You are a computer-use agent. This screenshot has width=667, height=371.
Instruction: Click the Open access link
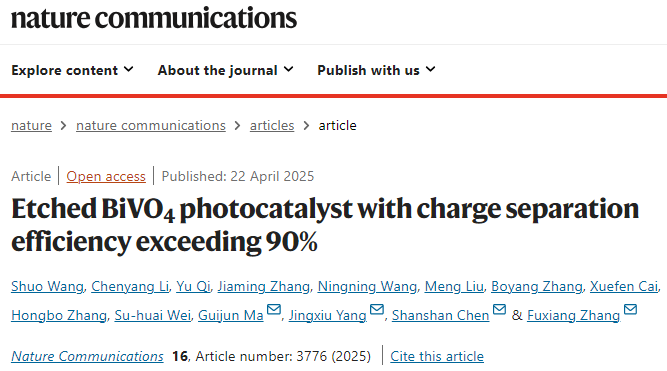point(106,176)
